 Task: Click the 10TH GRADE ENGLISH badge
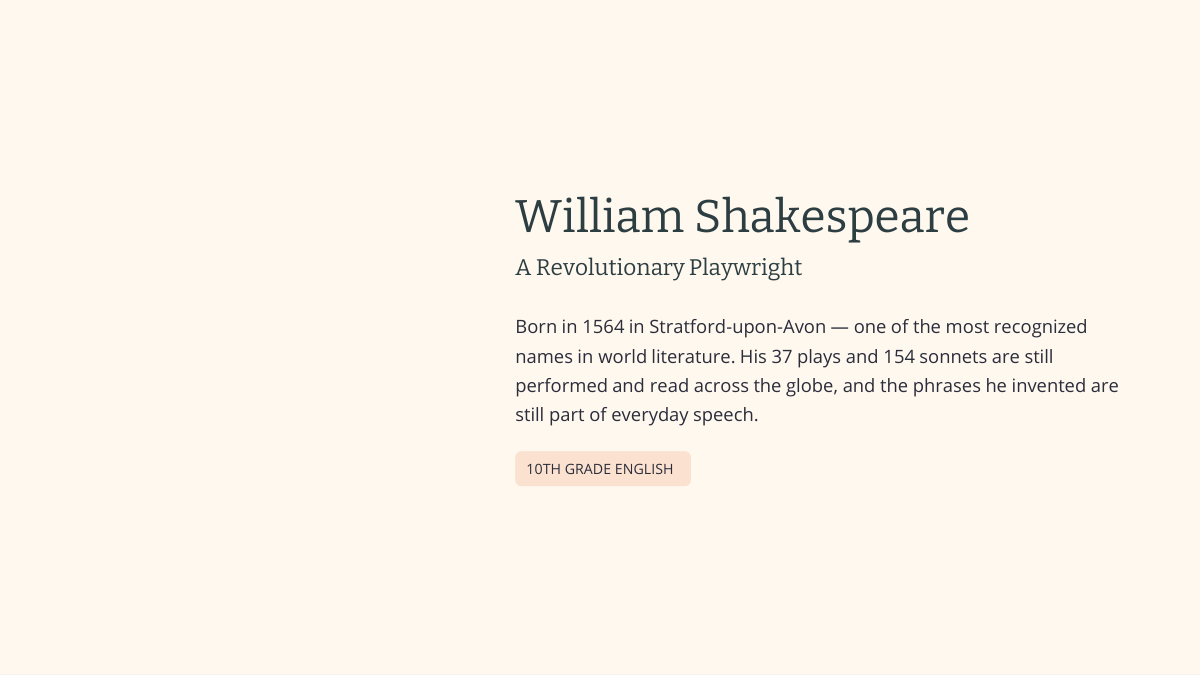pyautogui.click(x=603, y=469)
